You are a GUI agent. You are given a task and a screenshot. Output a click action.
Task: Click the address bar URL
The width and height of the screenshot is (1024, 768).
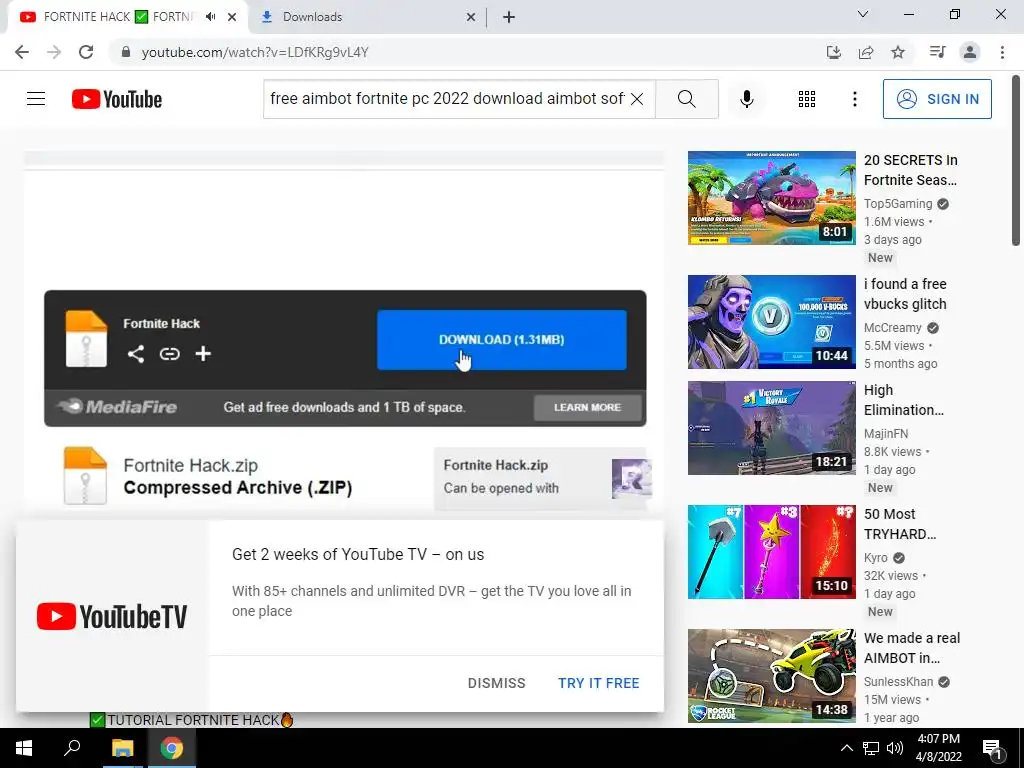click(255, 52)
